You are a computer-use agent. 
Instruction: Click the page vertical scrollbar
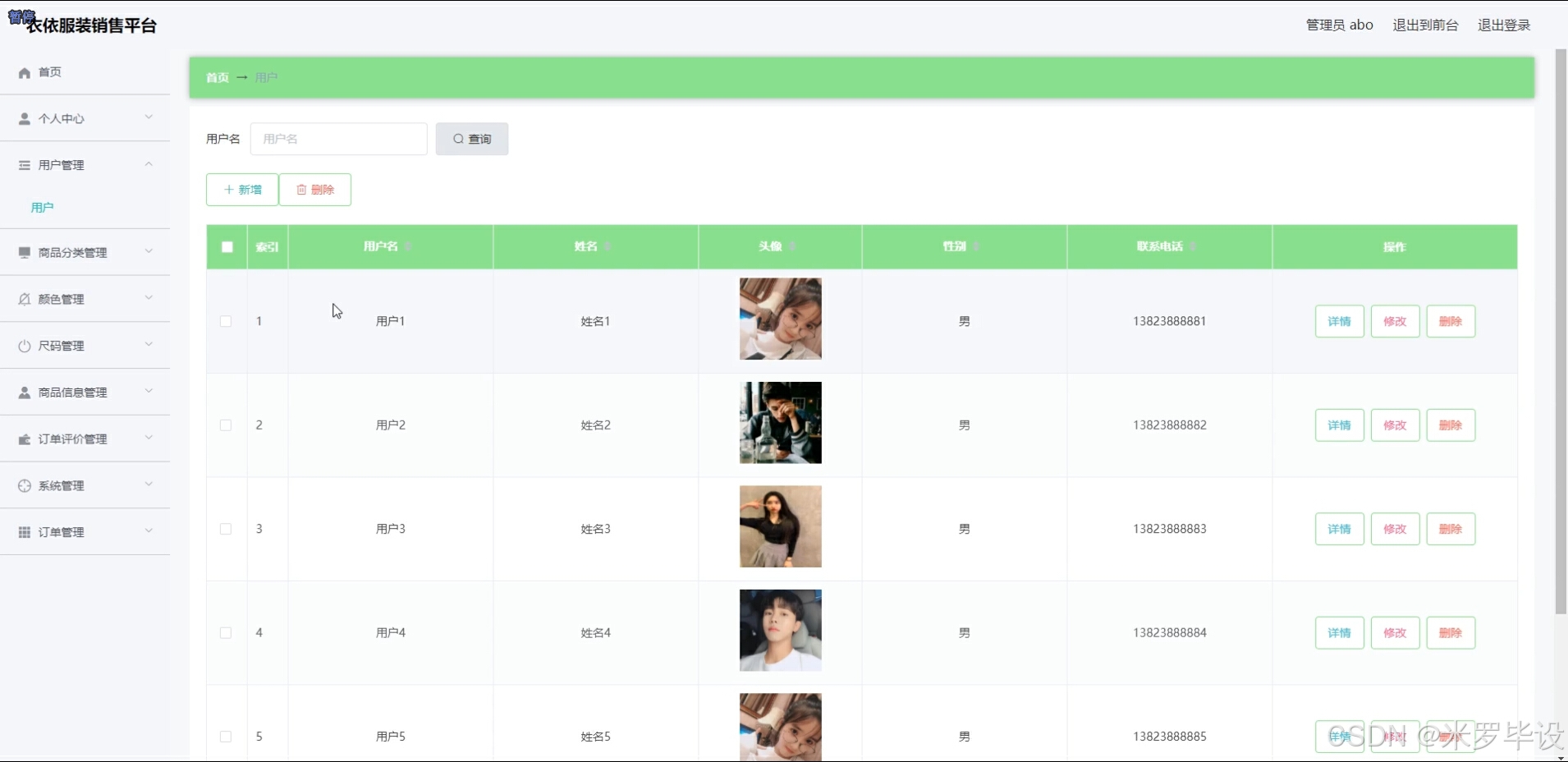pos(1561,332)
